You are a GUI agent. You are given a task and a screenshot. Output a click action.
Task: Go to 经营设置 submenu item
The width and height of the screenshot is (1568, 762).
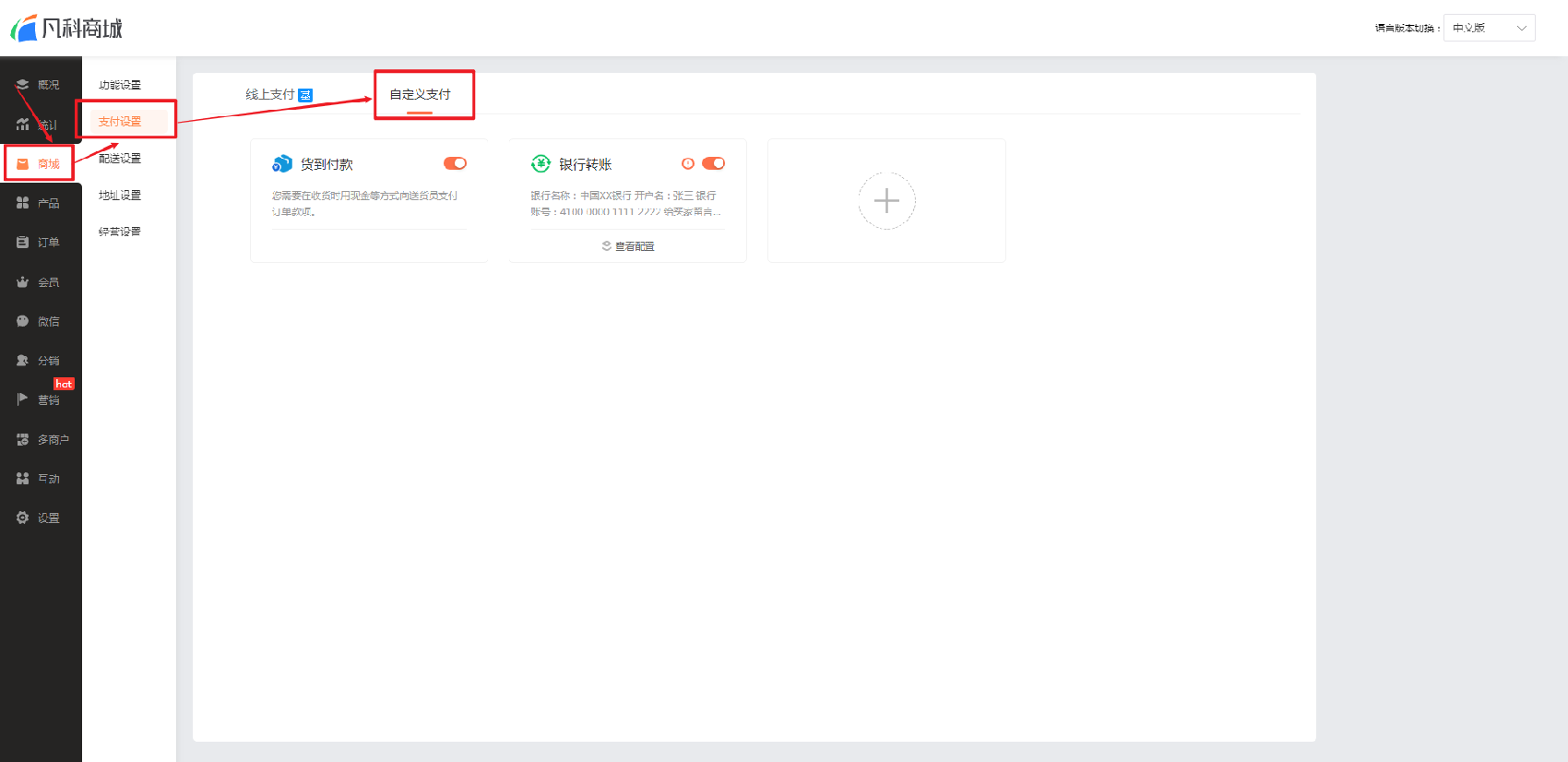pos(120,232)
